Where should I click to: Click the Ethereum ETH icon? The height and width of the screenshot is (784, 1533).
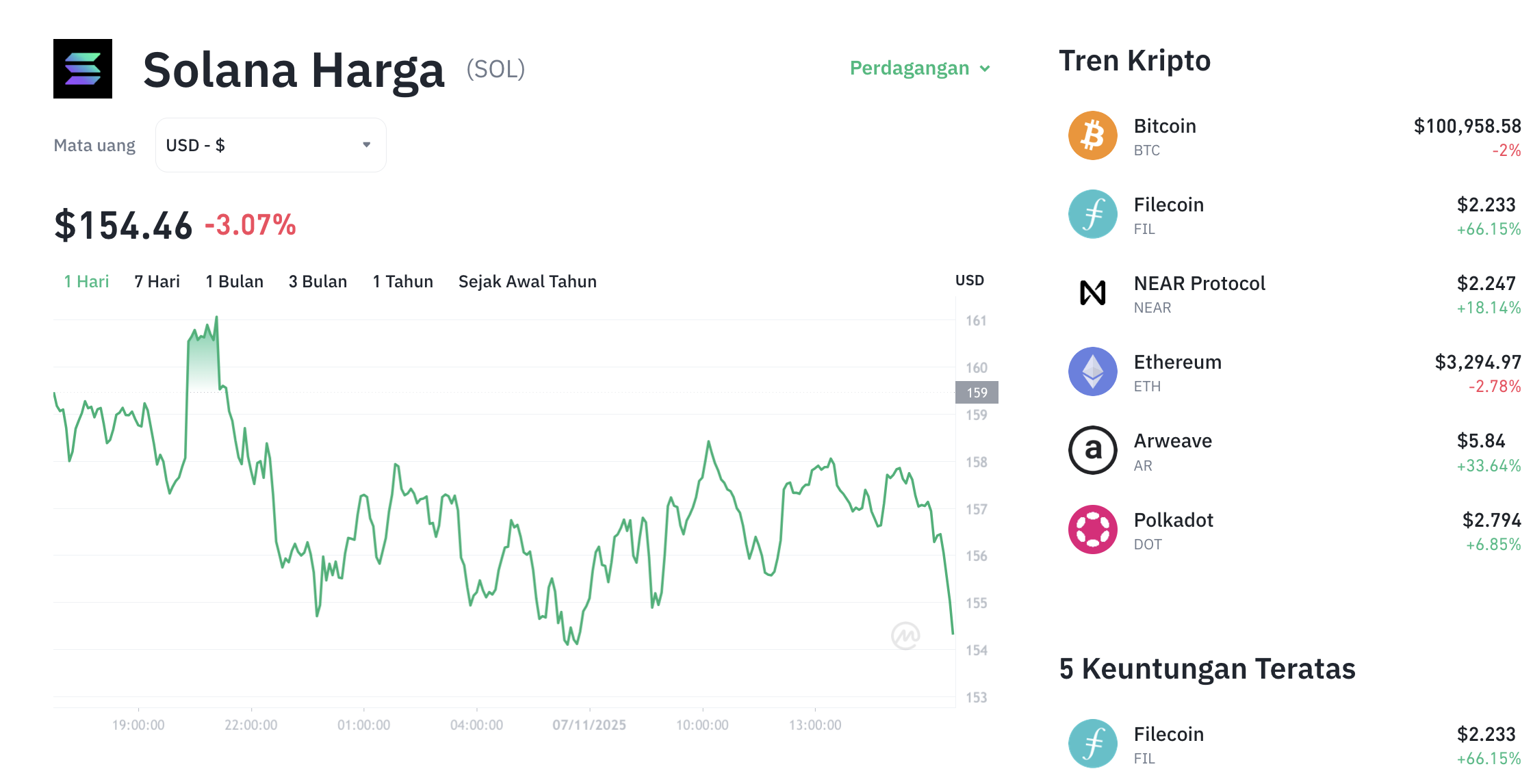(x=1093, y=371)
